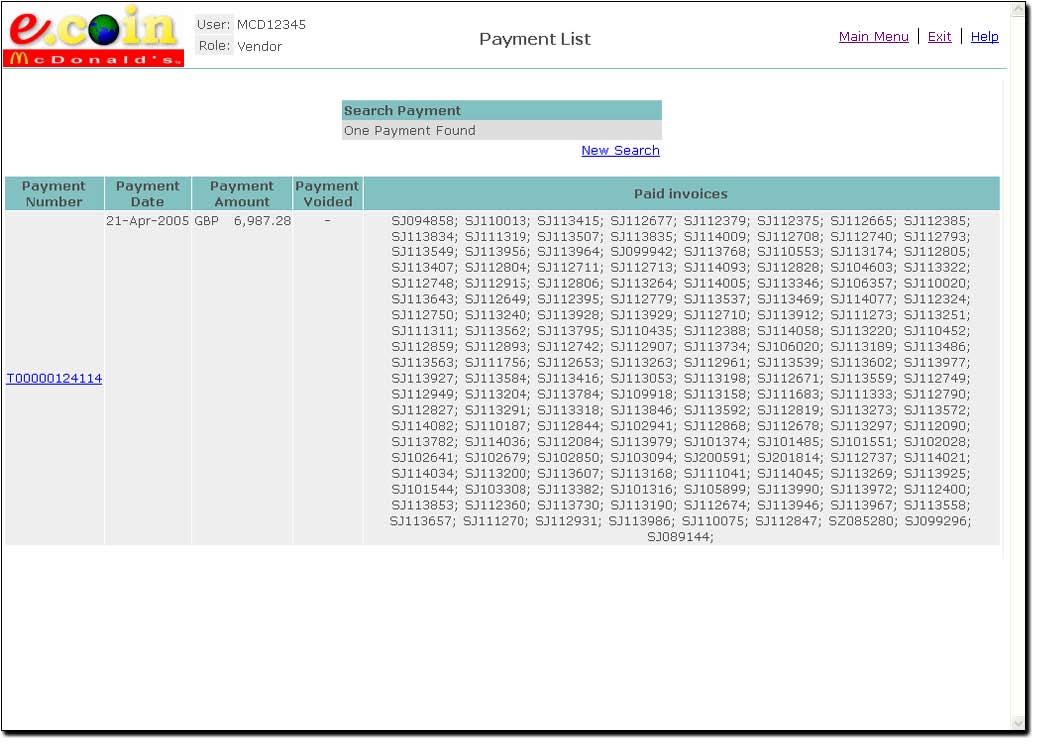Click the user ID MCD12345 text
1045x749 pixels.
(x=271, y=25)
